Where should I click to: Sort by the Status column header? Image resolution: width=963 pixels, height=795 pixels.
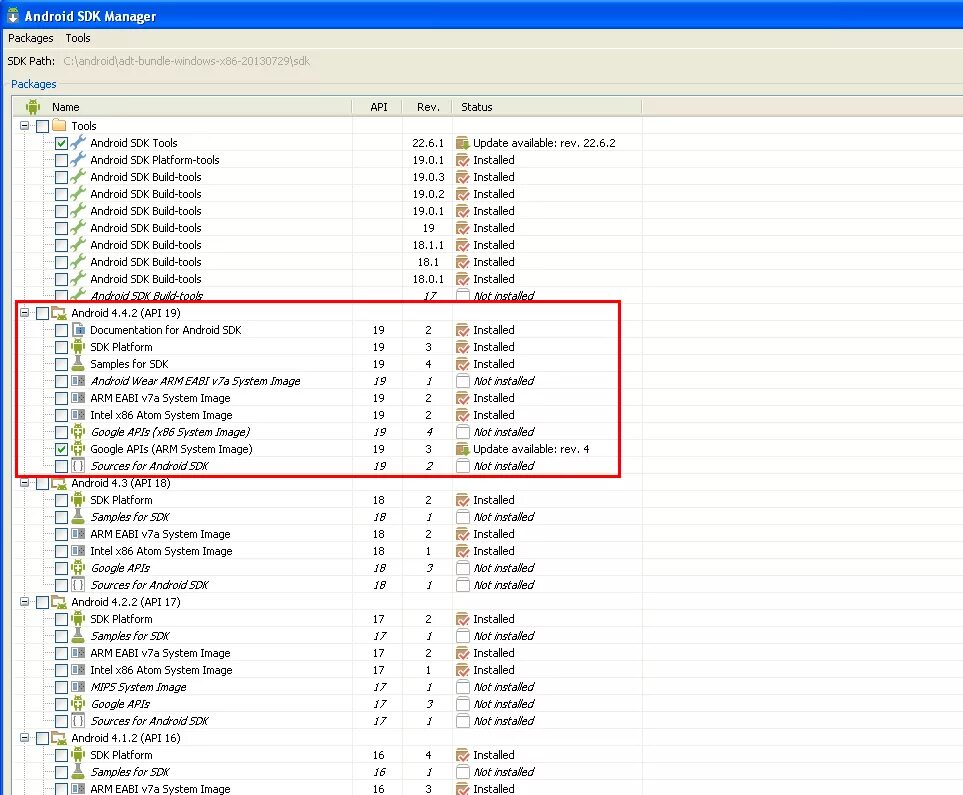547,107
